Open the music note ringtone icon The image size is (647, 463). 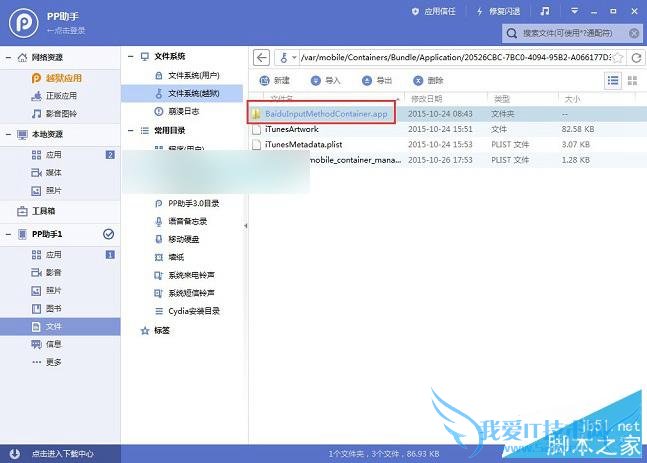pos(545,11)
